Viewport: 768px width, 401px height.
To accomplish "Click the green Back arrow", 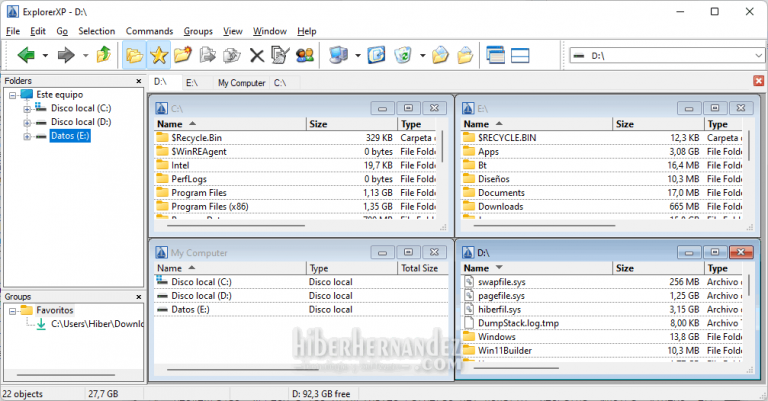I will (x=27, y=55).
